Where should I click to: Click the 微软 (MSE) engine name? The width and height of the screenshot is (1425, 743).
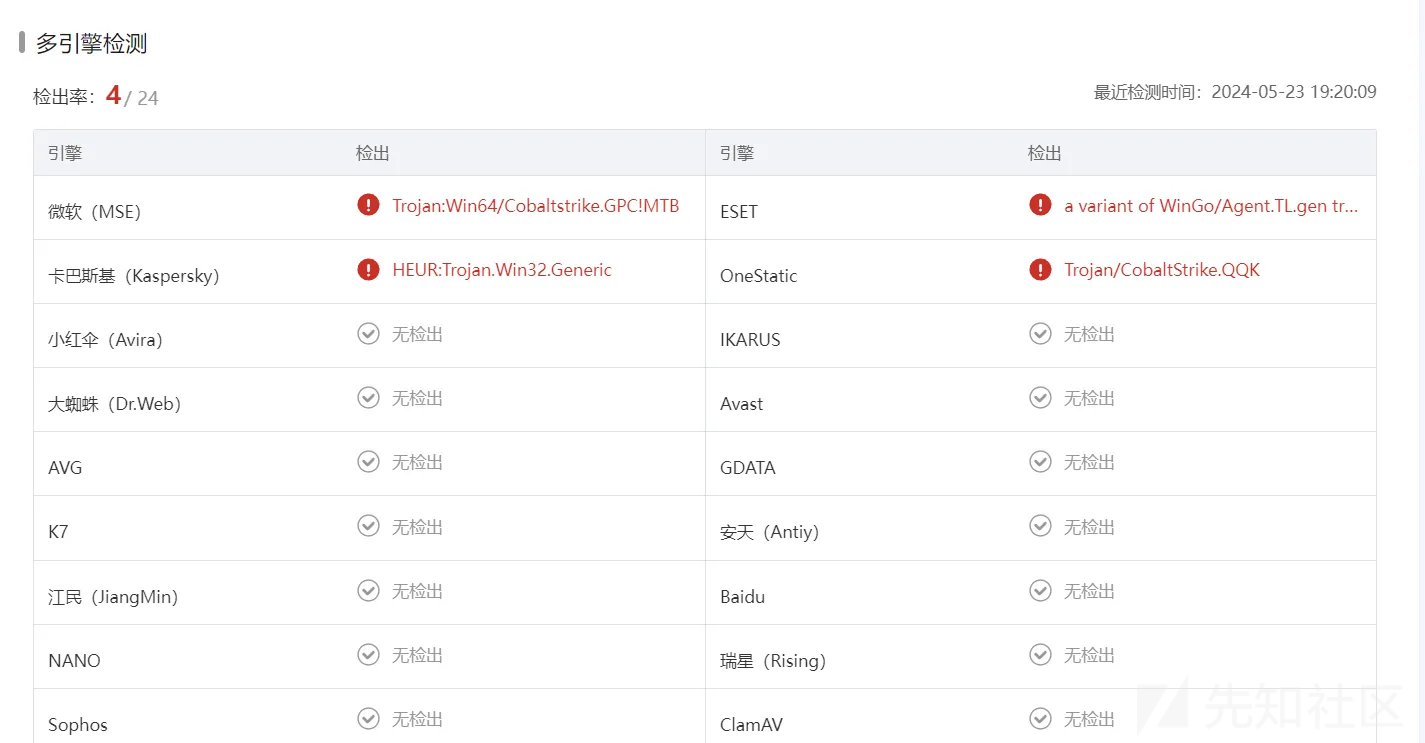click(x=95, y=212)
